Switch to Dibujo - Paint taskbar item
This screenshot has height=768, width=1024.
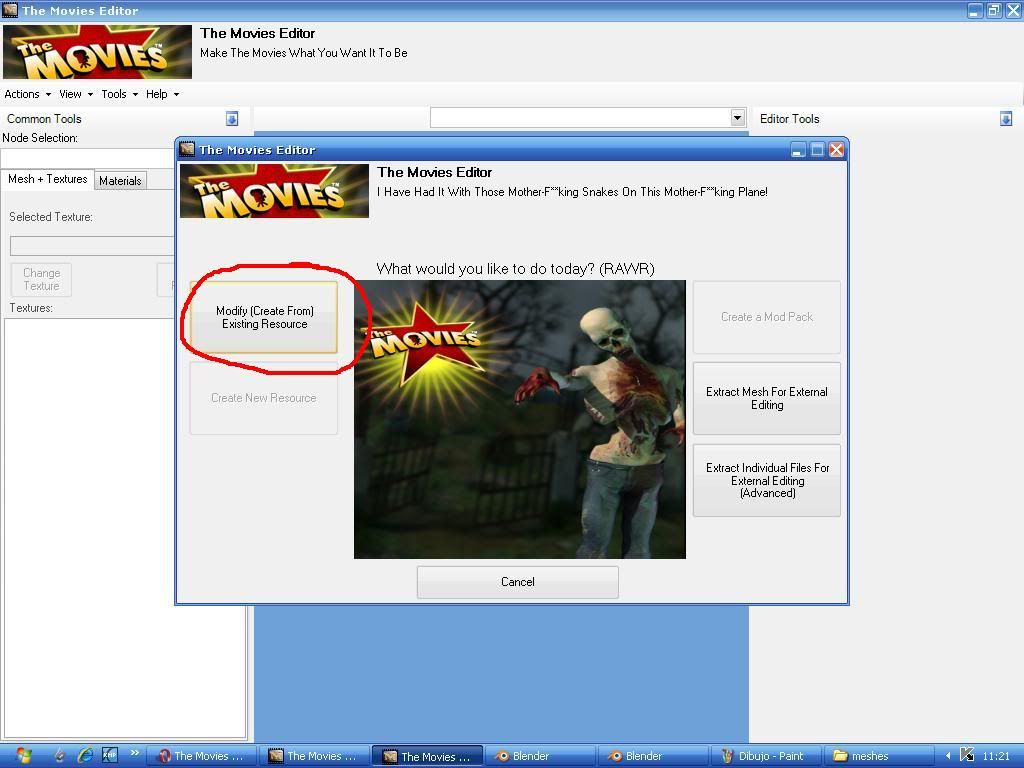767,756
